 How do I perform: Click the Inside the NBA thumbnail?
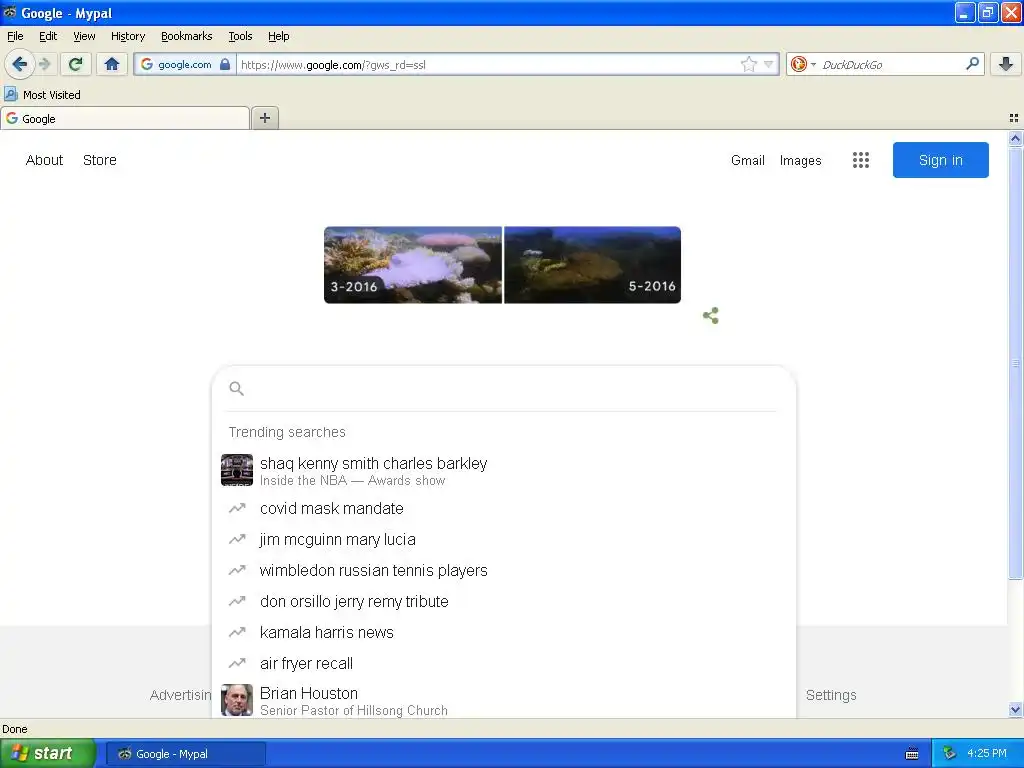[237, 470]
